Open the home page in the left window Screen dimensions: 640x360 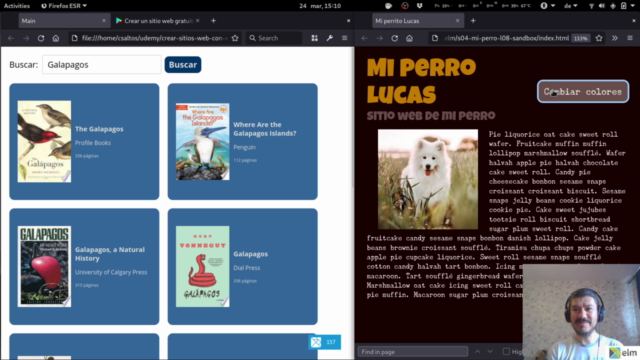tap(56, 38)
